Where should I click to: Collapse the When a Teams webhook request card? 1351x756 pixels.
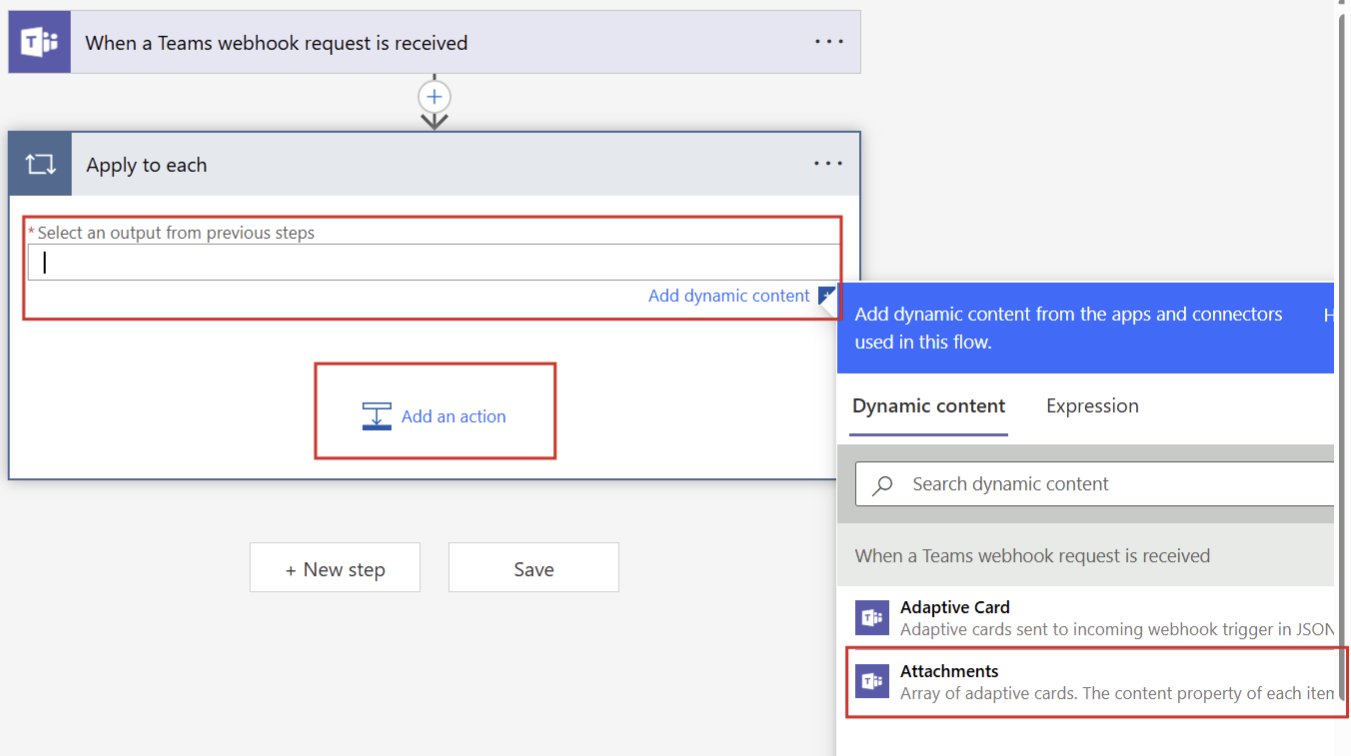point(435,42)
